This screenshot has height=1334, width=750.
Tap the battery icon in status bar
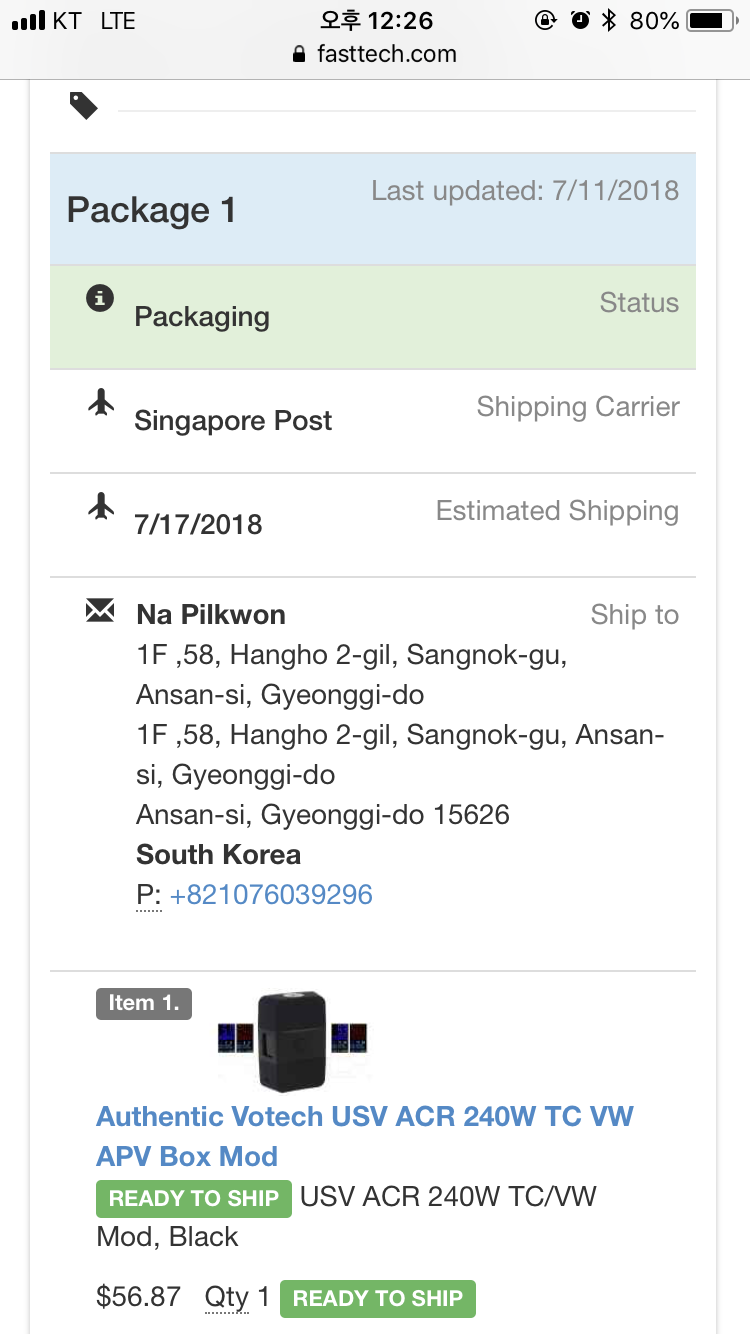pos(710,21)
